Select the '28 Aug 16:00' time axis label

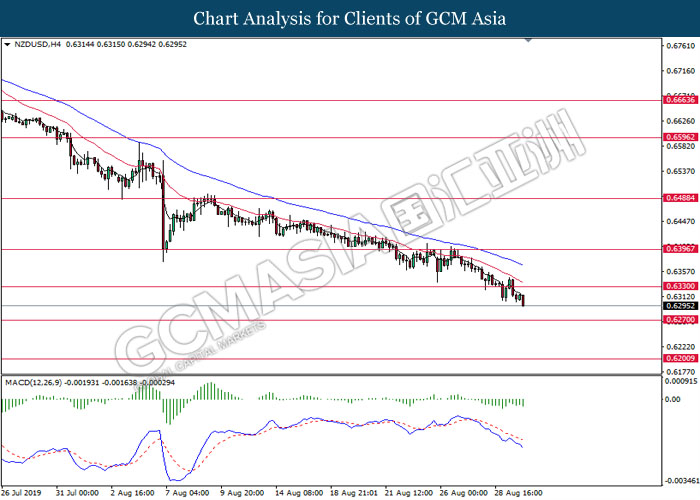point(521,493)
